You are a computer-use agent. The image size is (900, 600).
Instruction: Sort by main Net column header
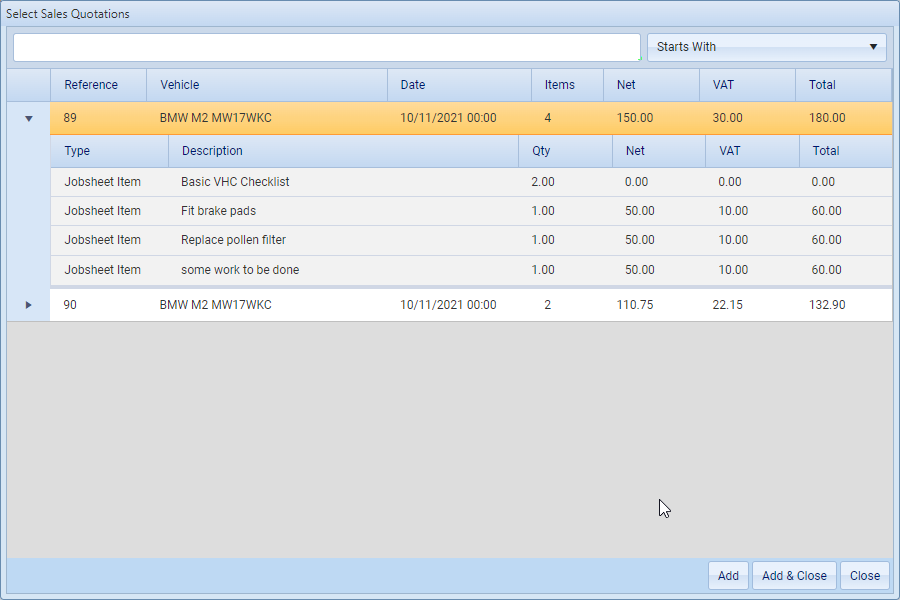tap(651, 85)
